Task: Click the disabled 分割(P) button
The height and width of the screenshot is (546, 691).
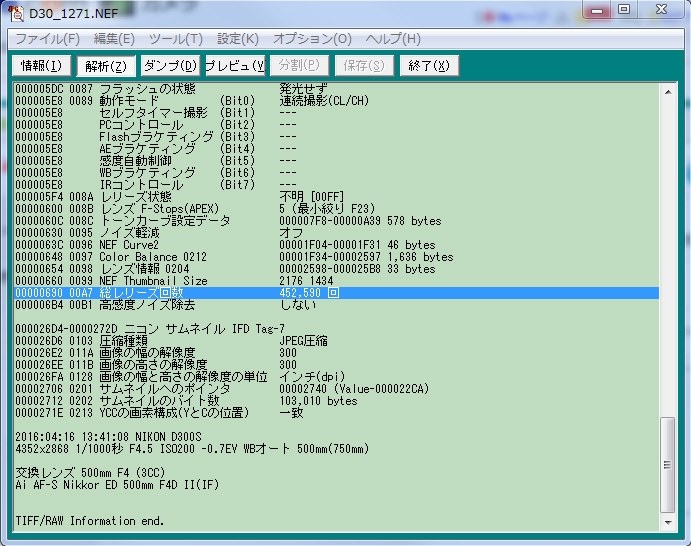Action: 299,66
